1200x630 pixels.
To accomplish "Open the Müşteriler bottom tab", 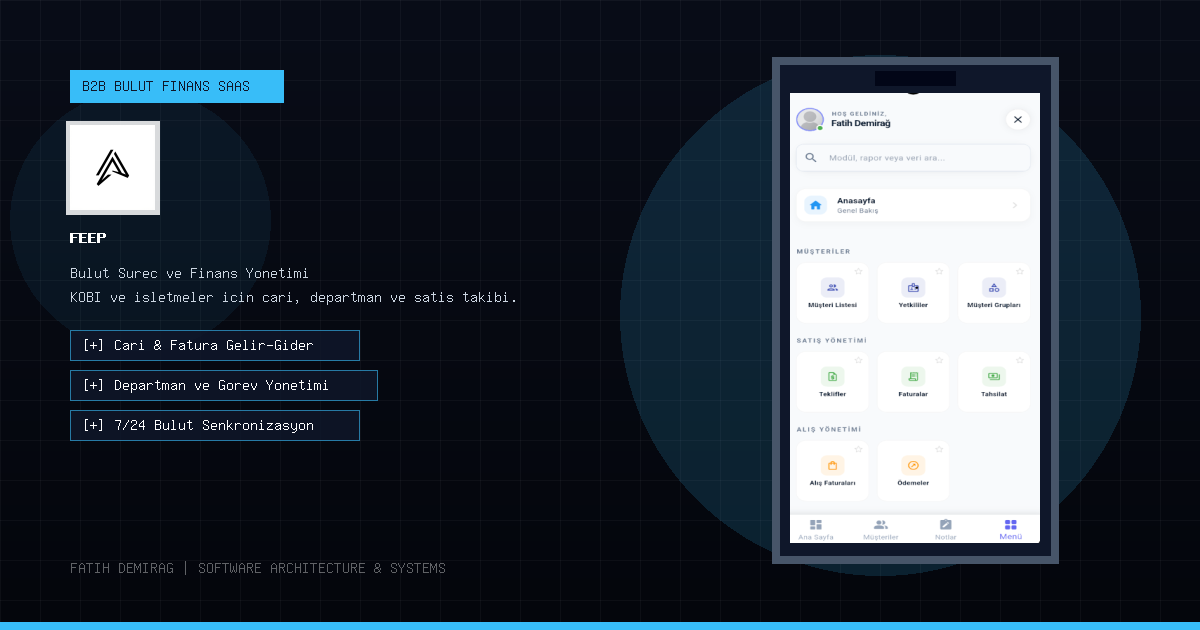I will (x=881, y=529).
